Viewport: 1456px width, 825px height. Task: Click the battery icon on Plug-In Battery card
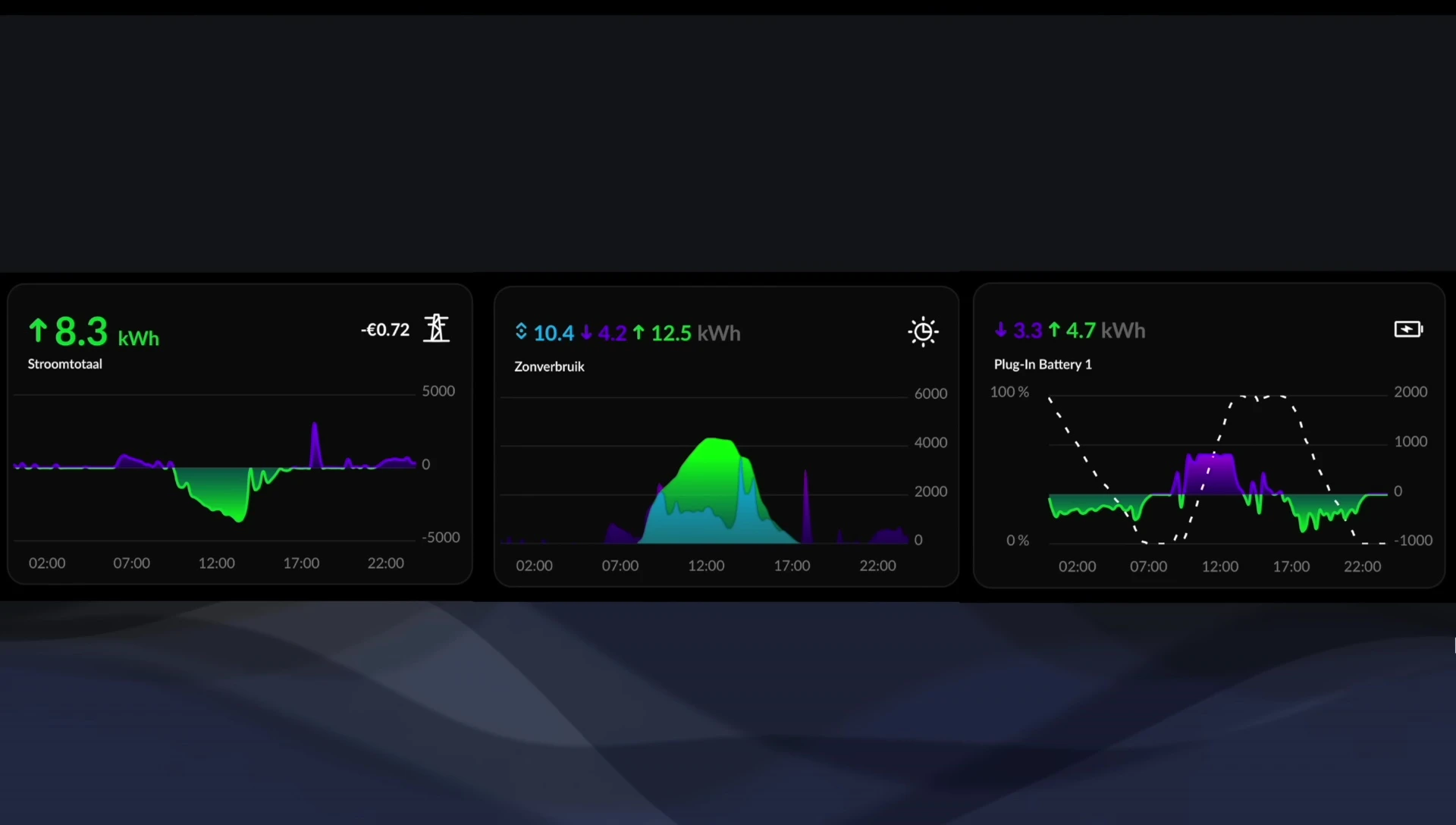pos(1408,329)
